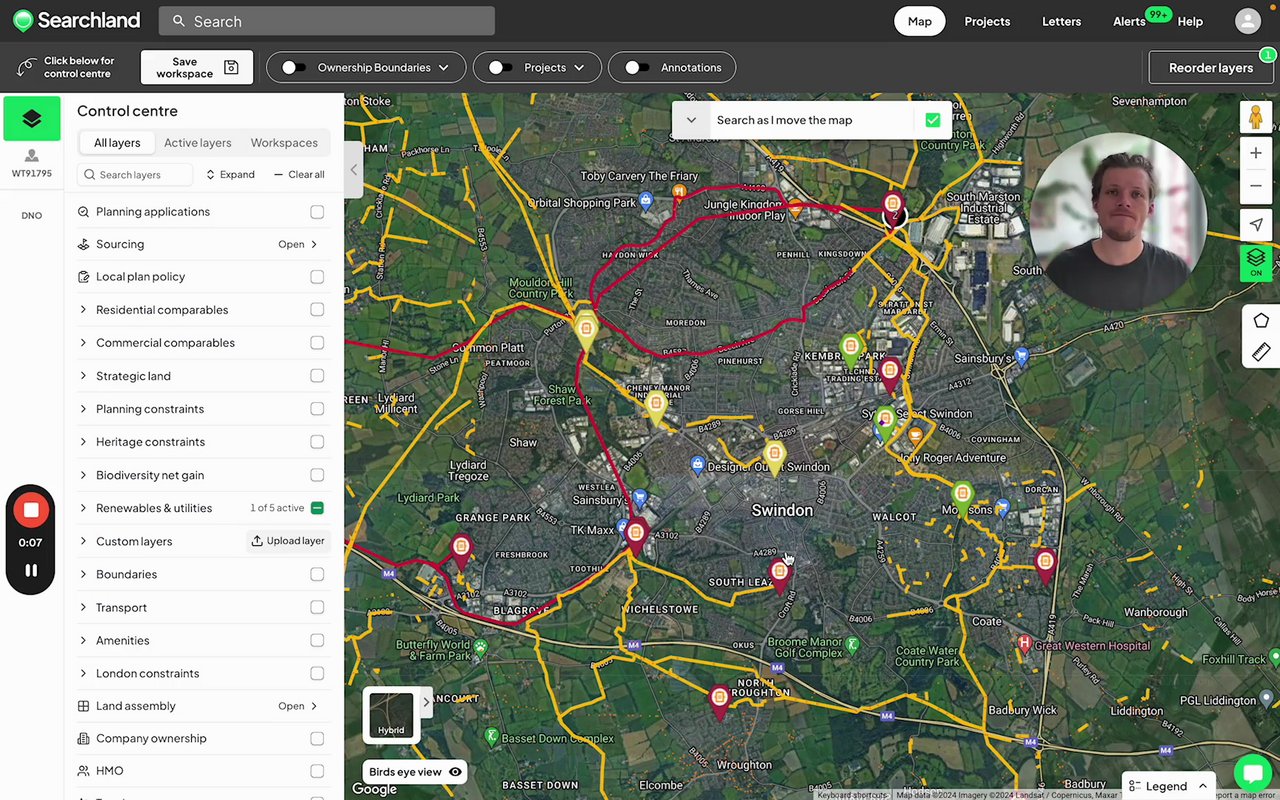Open the chat support bubble

tap(1252, 773)
